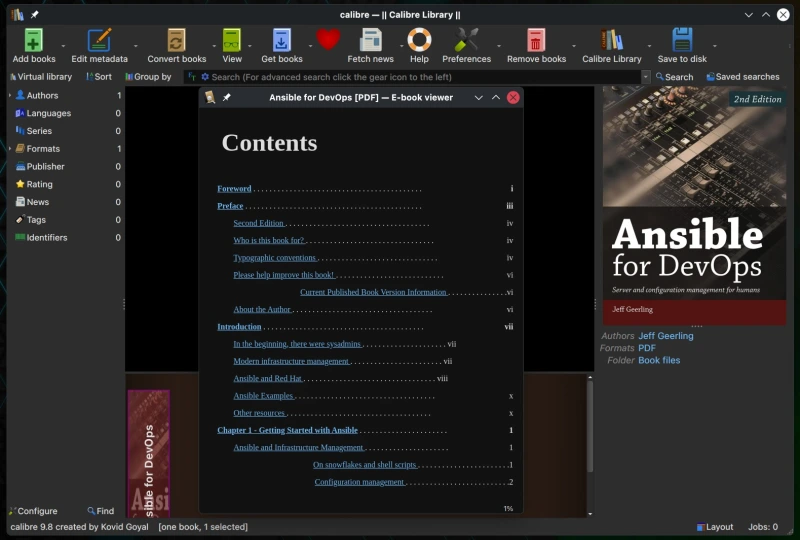Expand the Authors tree category

tap(10, 95)
